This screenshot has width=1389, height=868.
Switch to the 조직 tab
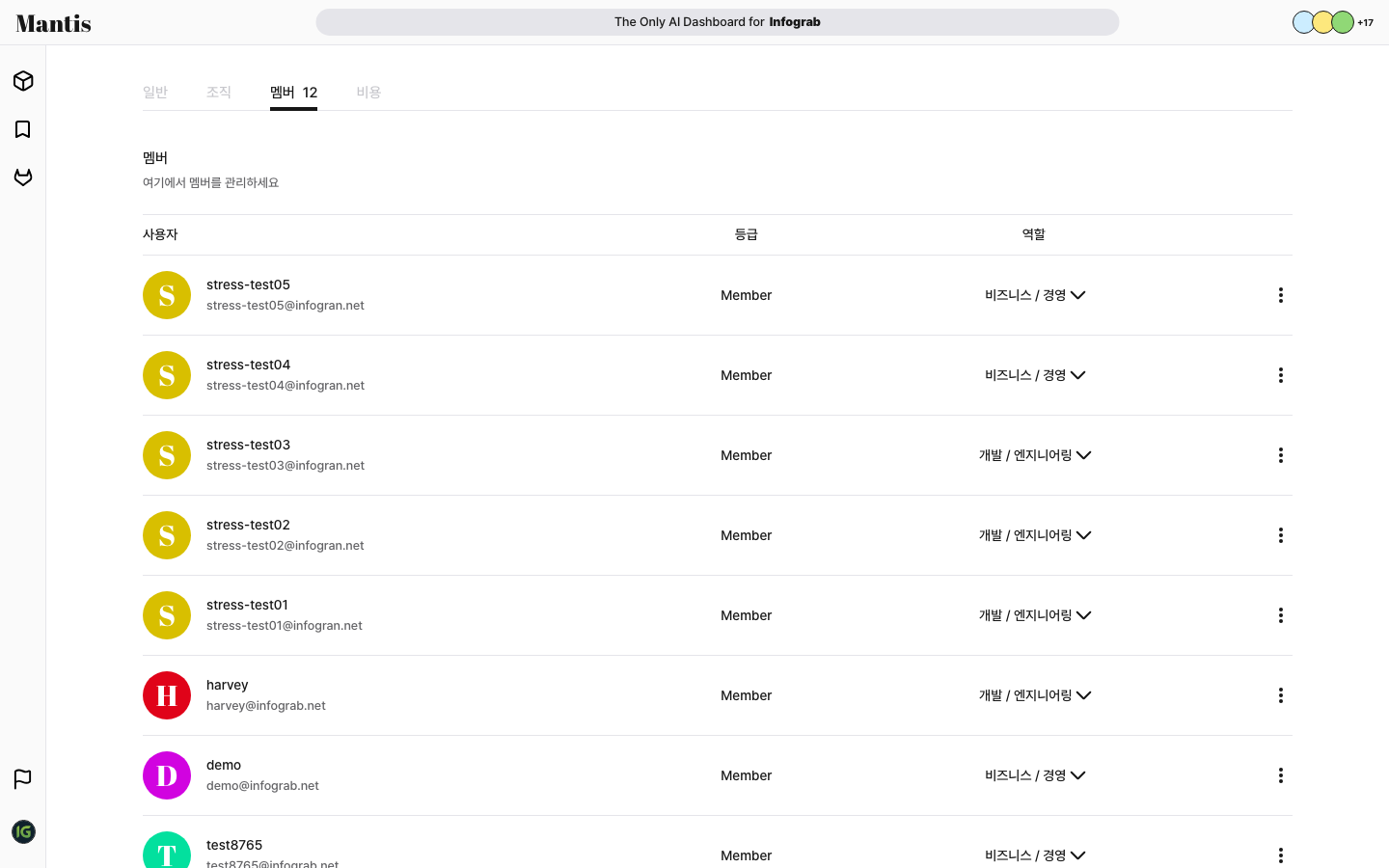tap(219, 93)
